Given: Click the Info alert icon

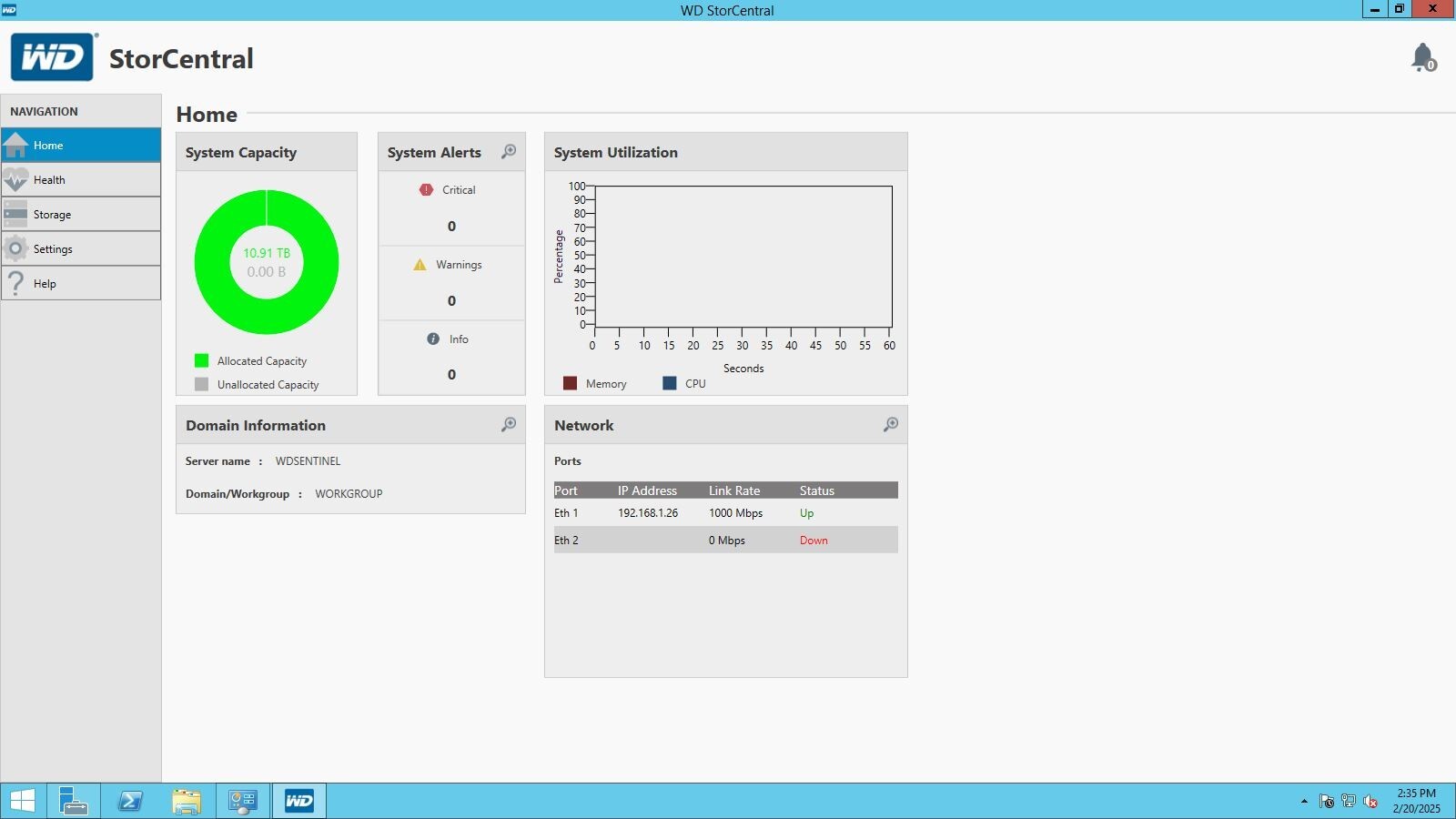Looking at the screenshot, I should [x=433, y=339].
